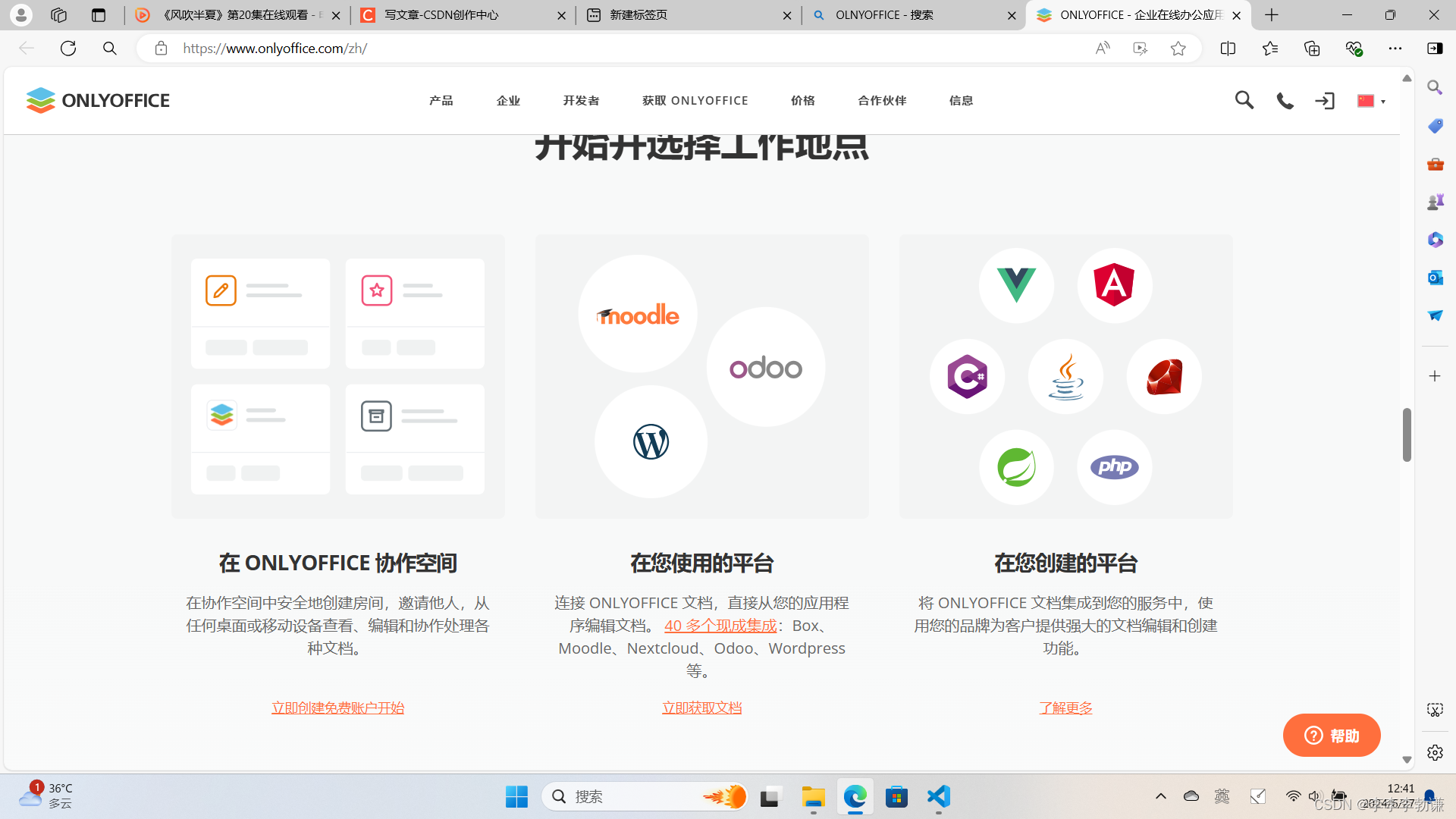Open Edge sidebar Outlook icon

coord(1435,278)
